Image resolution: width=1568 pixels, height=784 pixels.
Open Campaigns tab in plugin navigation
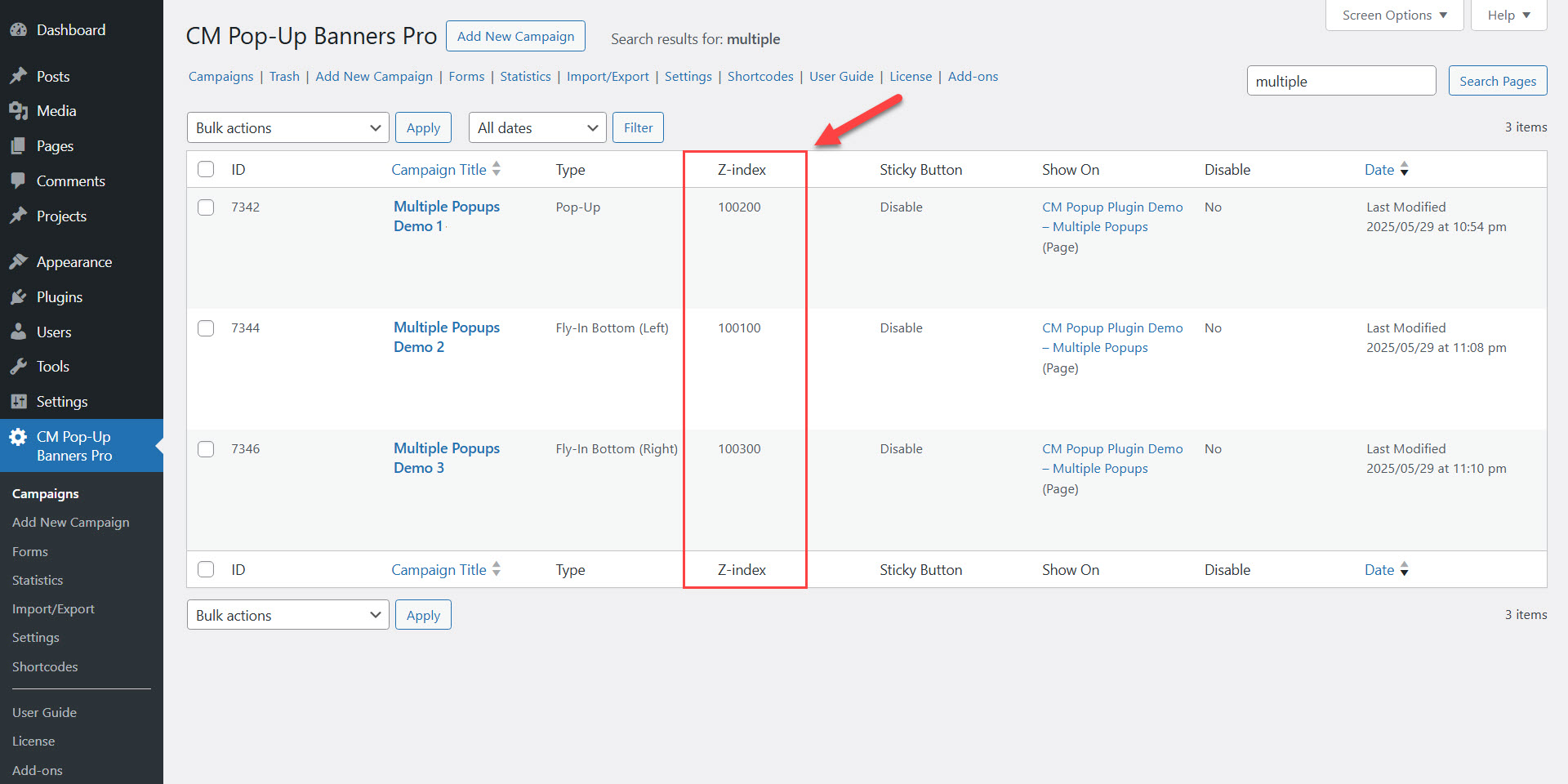pos(220,77)
